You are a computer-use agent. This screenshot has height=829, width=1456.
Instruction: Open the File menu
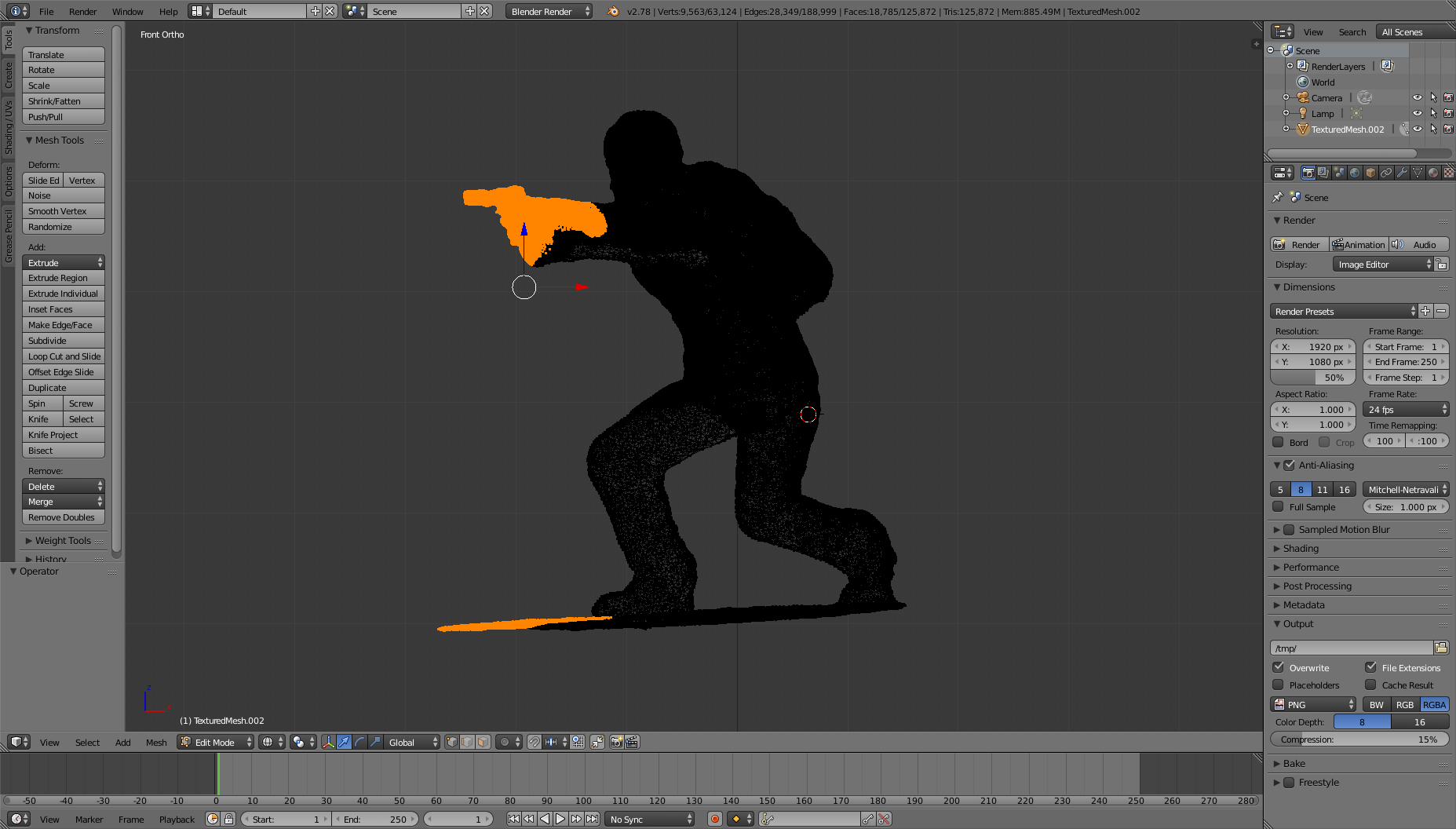46,11
